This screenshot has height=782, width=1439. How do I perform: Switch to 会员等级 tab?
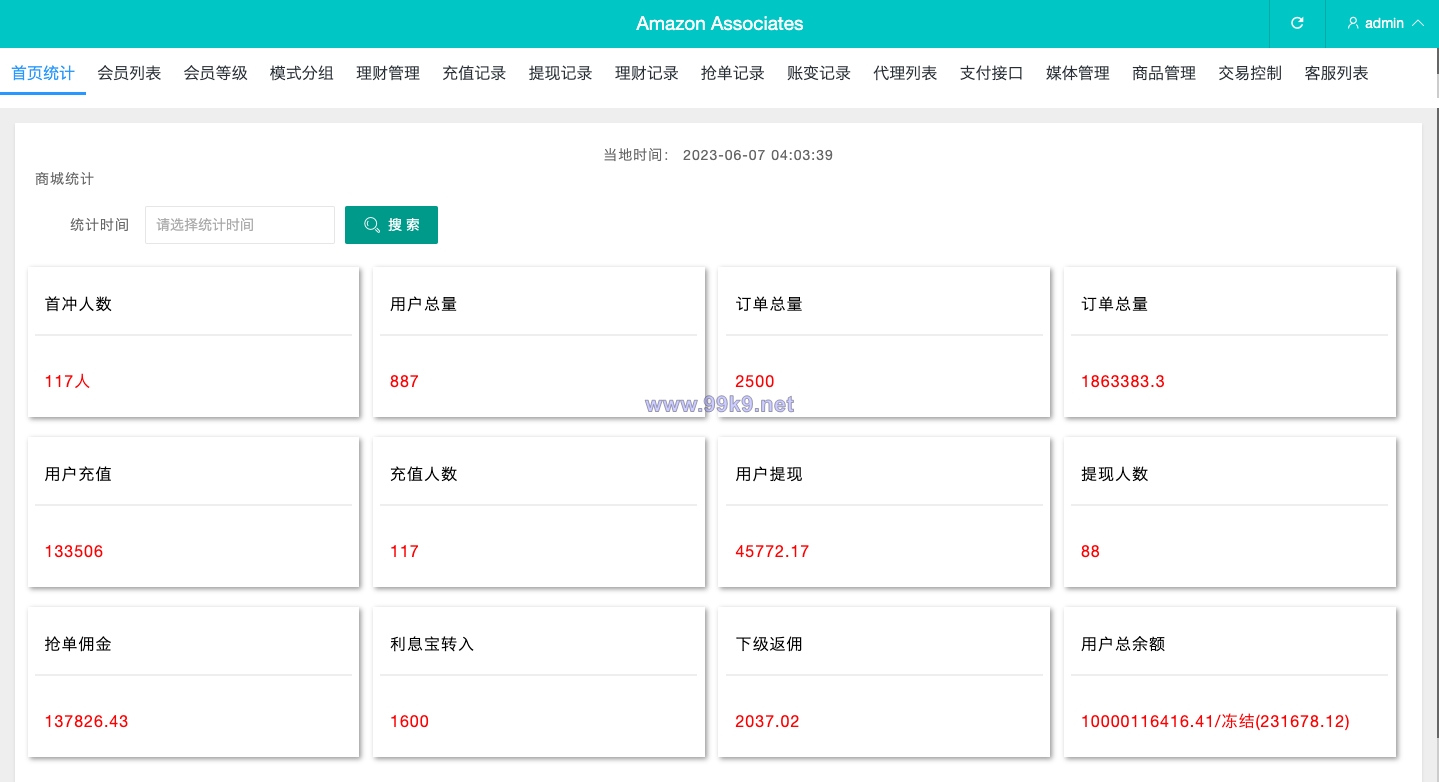[x=215, y=73]
